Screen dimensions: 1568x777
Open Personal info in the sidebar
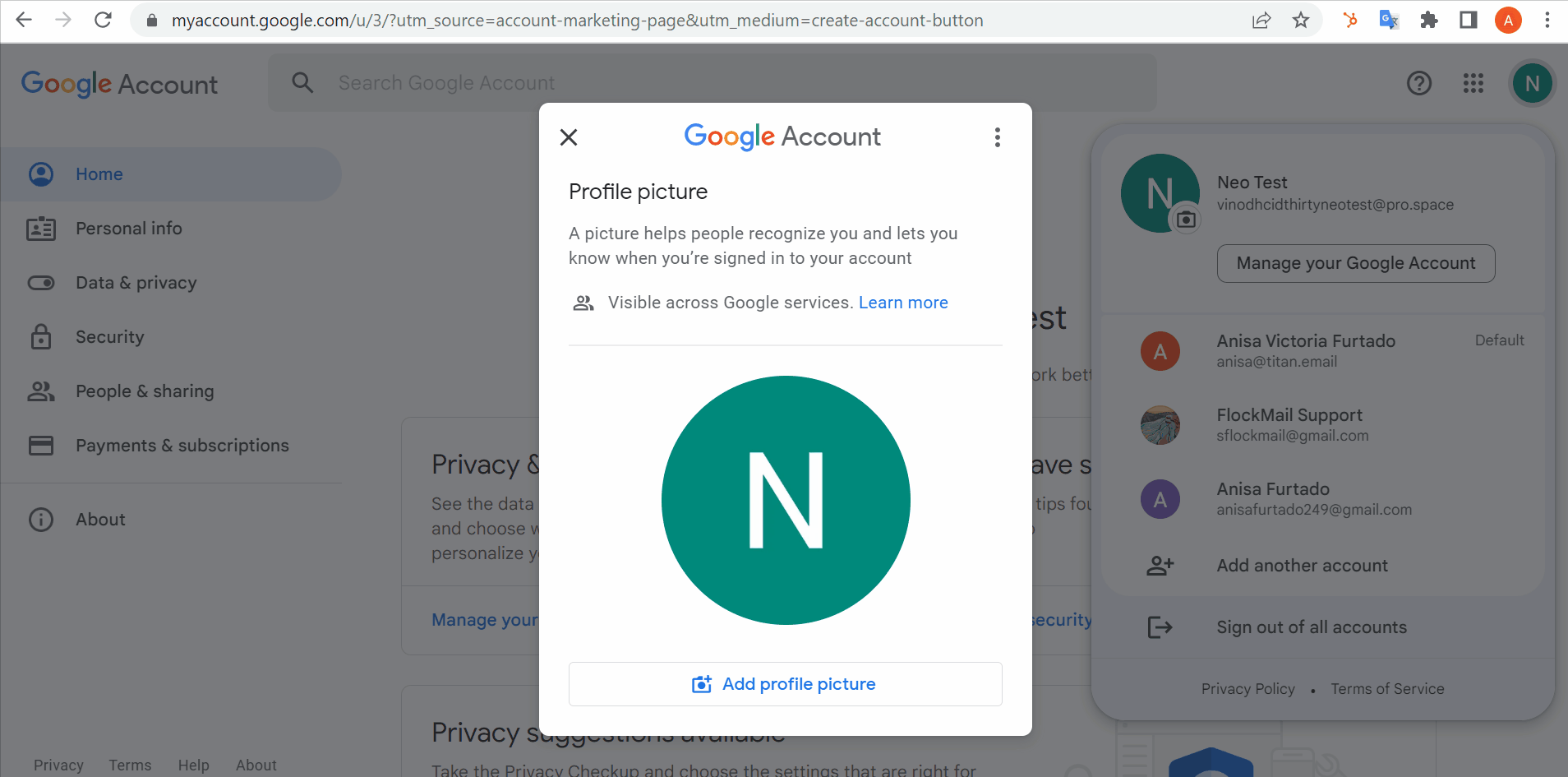tap(171, 229)
